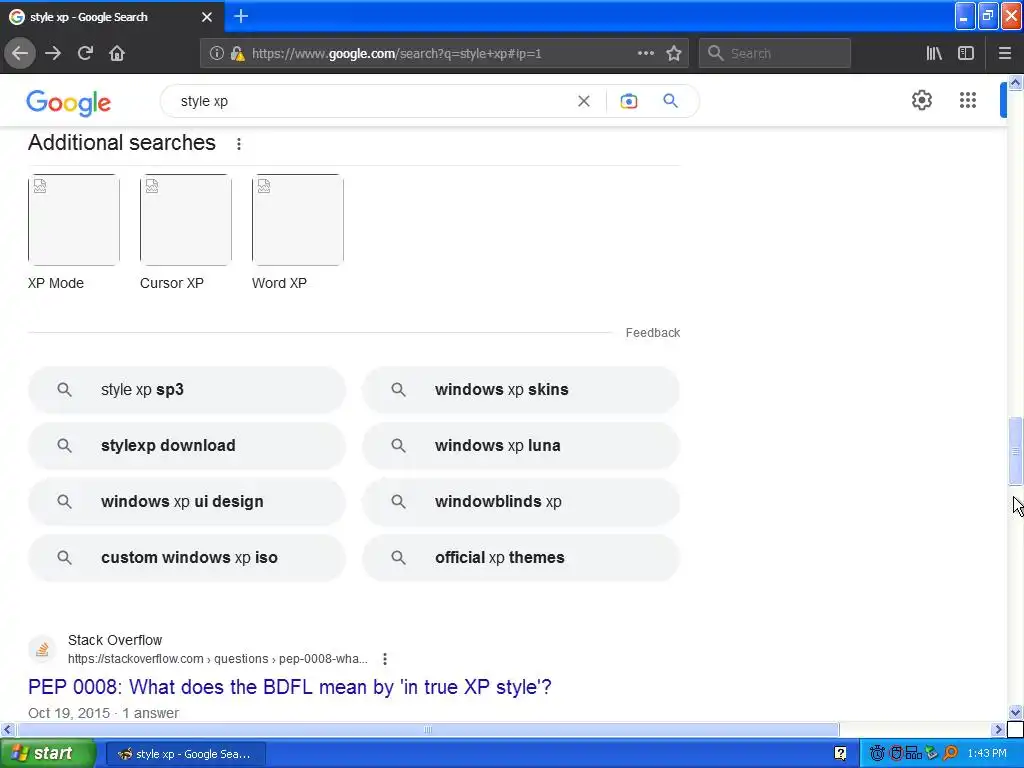Bookmark this page with the star icon
Screen dimensions: 1024x768
click(674, 53)
